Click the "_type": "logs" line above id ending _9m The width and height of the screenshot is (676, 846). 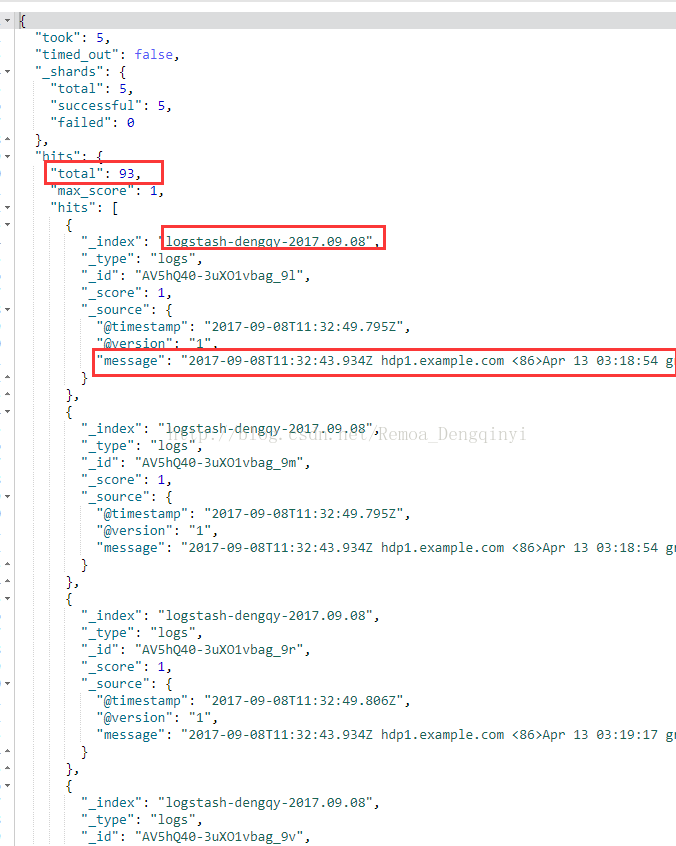pos(142,446)
